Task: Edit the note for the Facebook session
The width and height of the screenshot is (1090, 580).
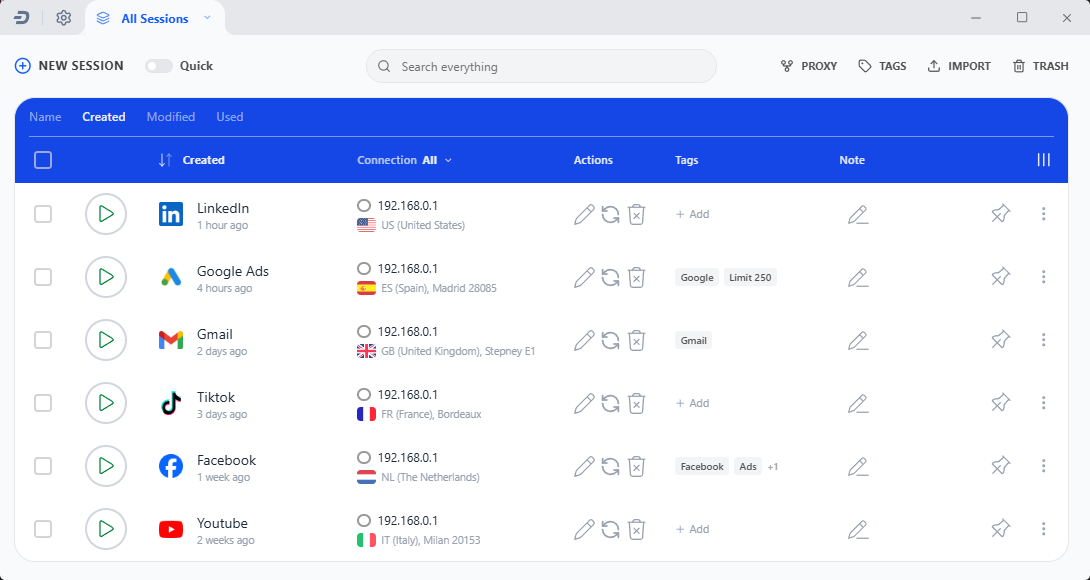Action: tap(858, 466)
